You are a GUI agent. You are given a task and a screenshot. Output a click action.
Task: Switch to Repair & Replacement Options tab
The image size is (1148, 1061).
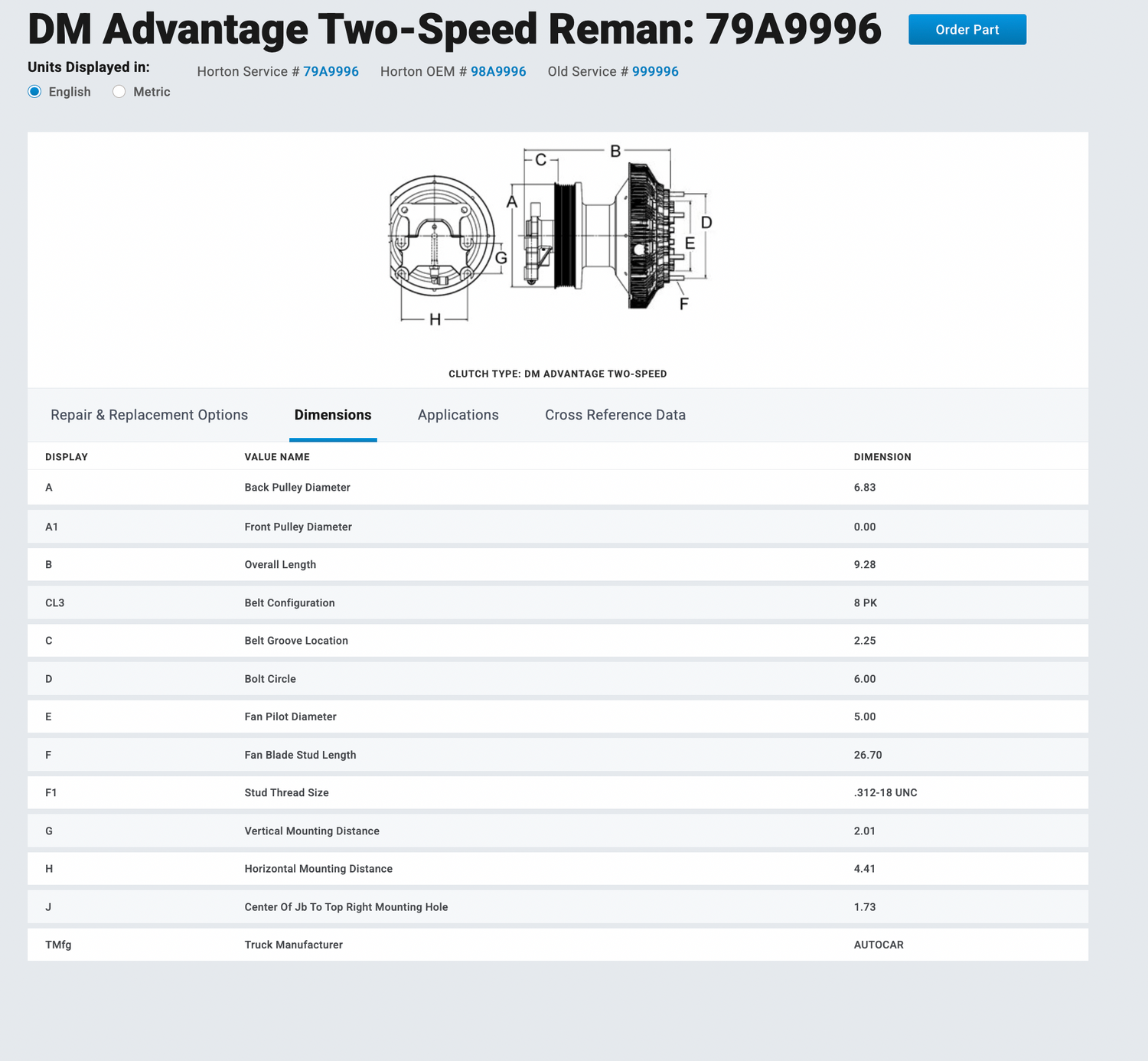click(149, 415)
